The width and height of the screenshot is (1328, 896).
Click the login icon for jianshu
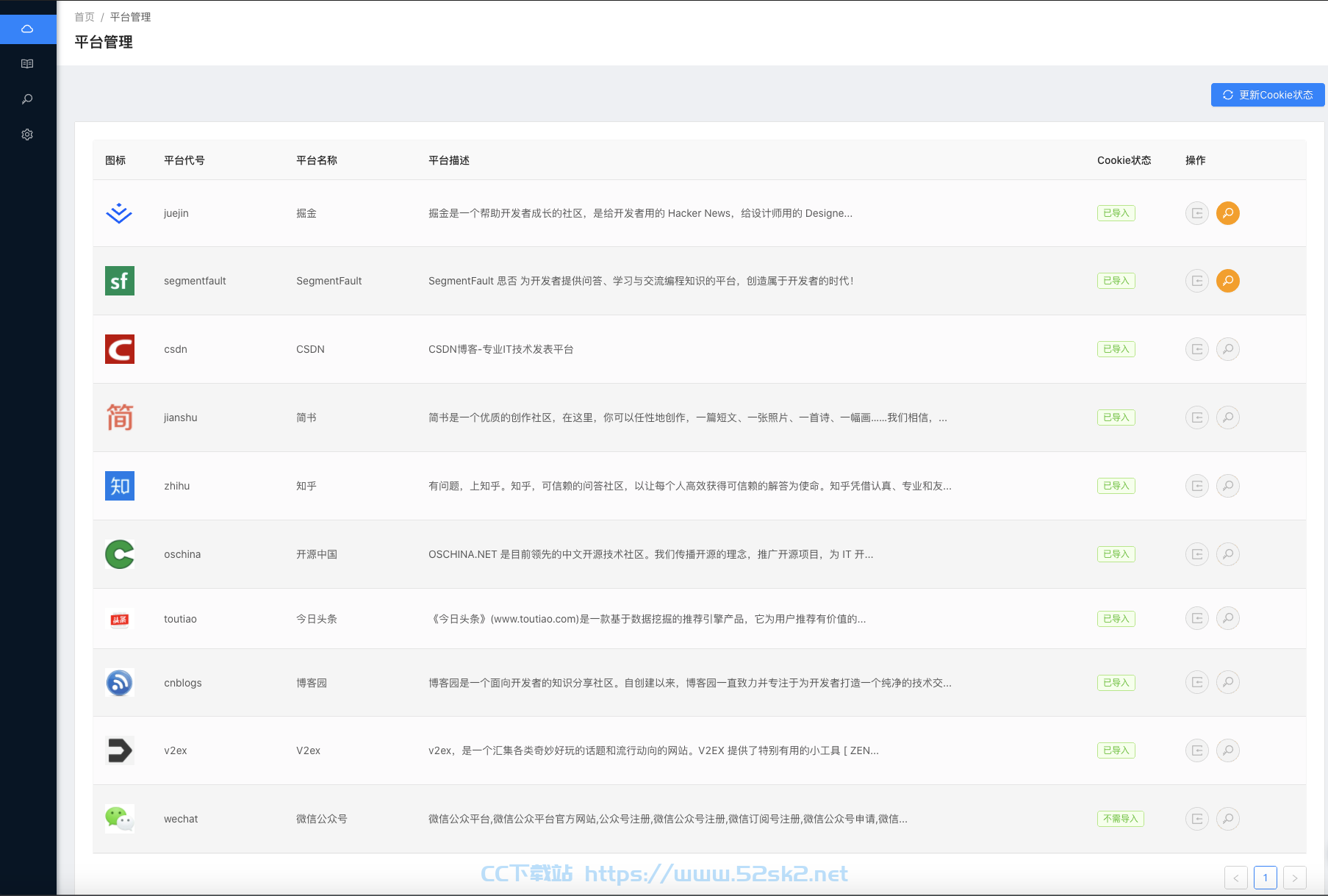click(x=1197, y=417)
